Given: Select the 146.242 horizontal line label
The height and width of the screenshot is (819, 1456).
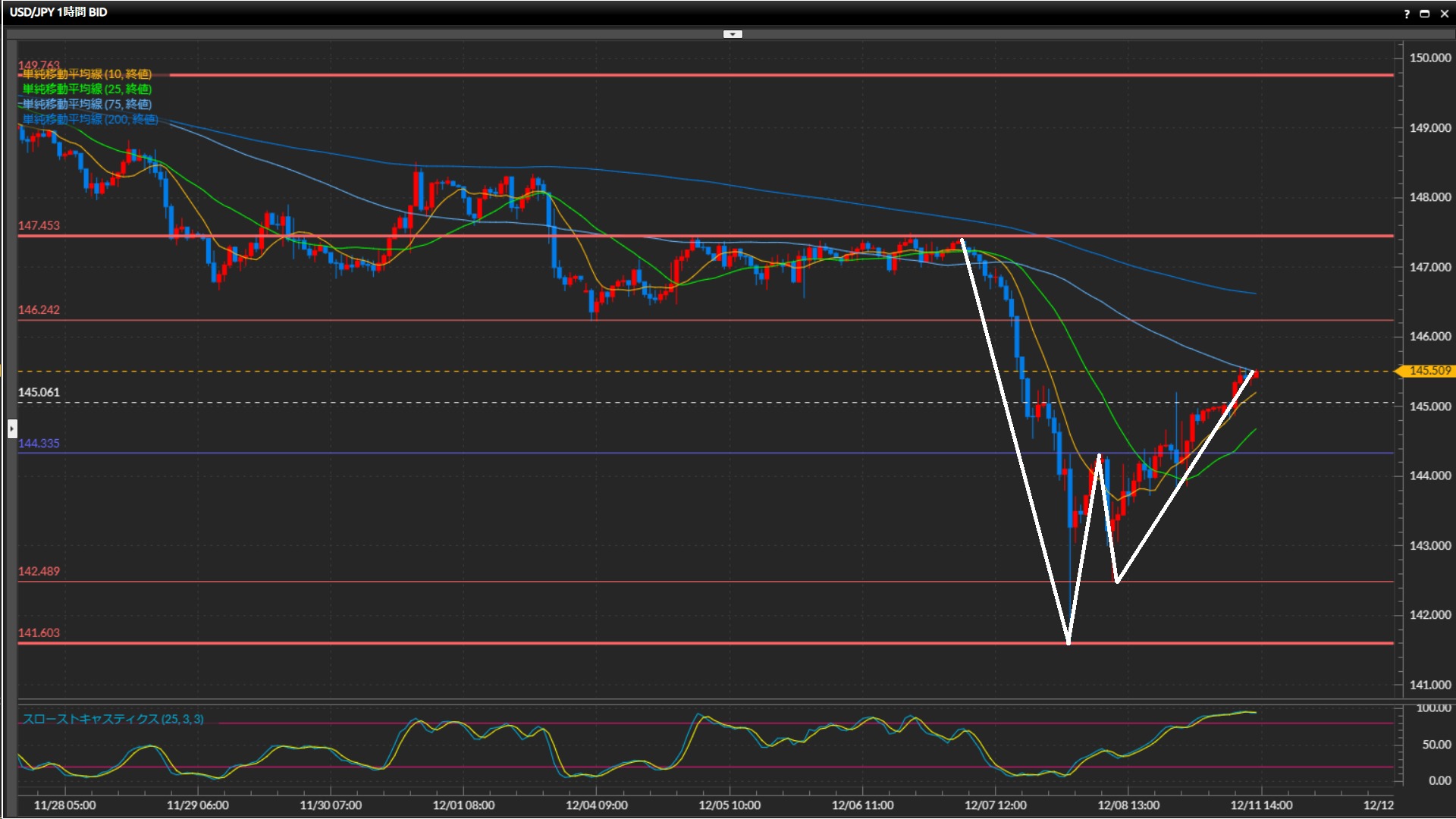Looking at the screenshot, I should (39, 310).
